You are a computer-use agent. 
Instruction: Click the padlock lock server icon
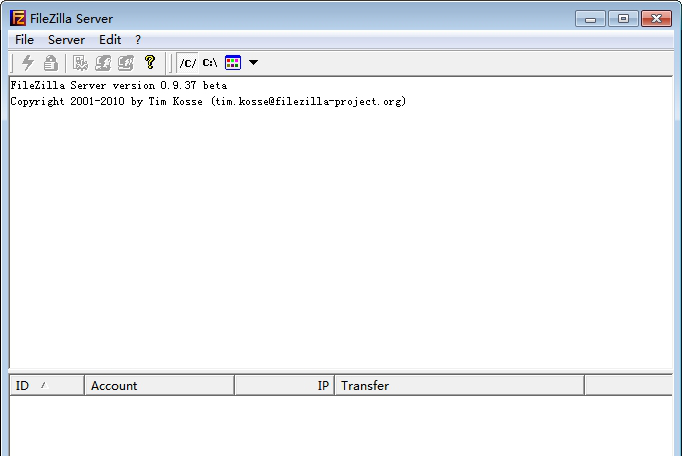pos(50,63)
